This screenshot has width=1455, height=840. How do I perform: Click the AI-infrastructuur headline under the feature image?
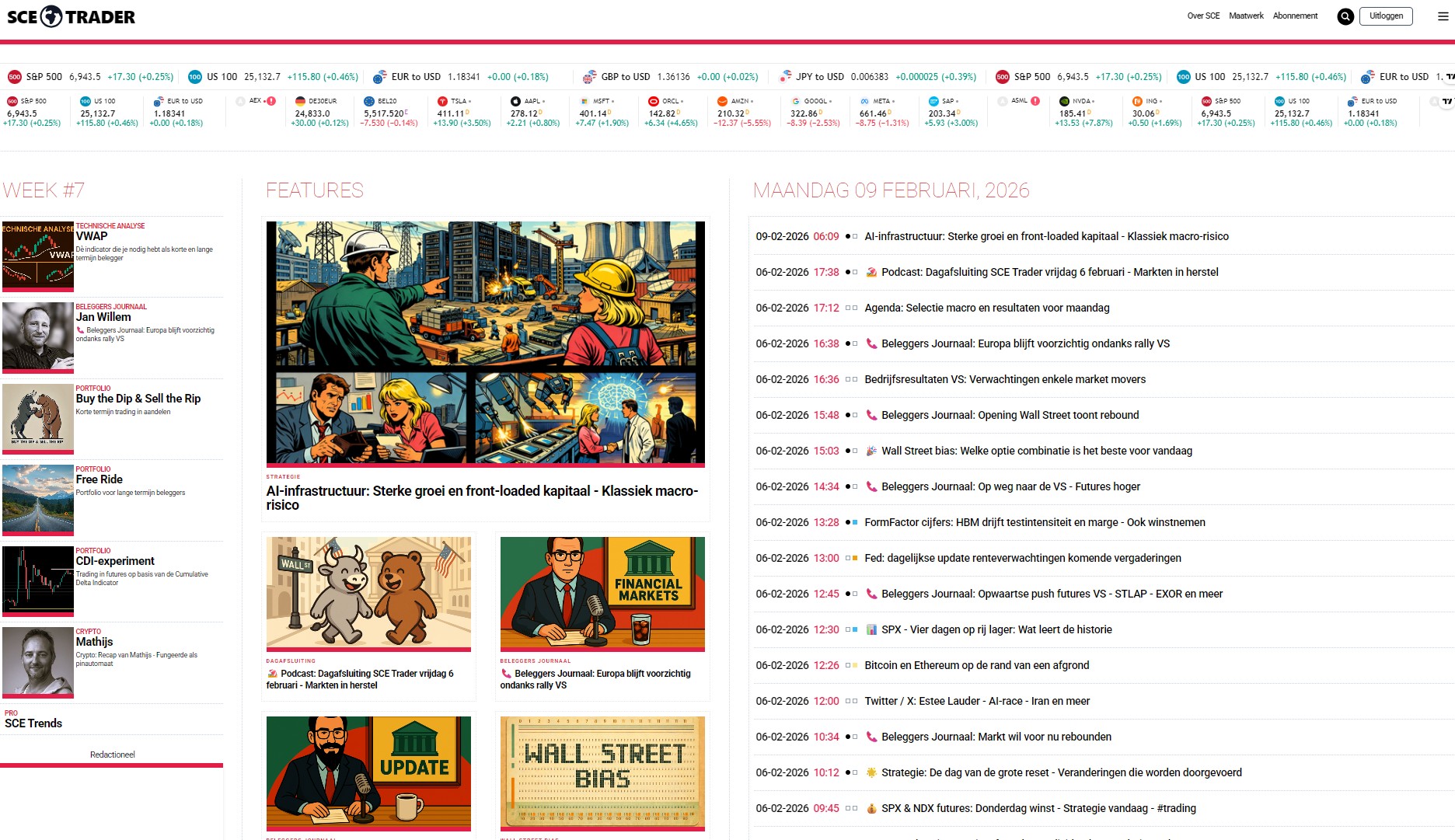483,498
